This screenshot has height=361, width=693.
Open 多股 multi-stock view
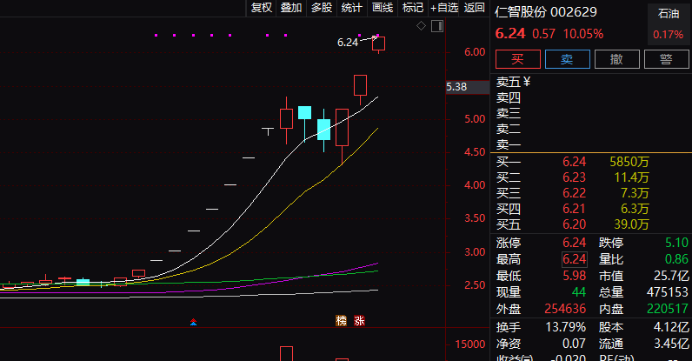321,8
